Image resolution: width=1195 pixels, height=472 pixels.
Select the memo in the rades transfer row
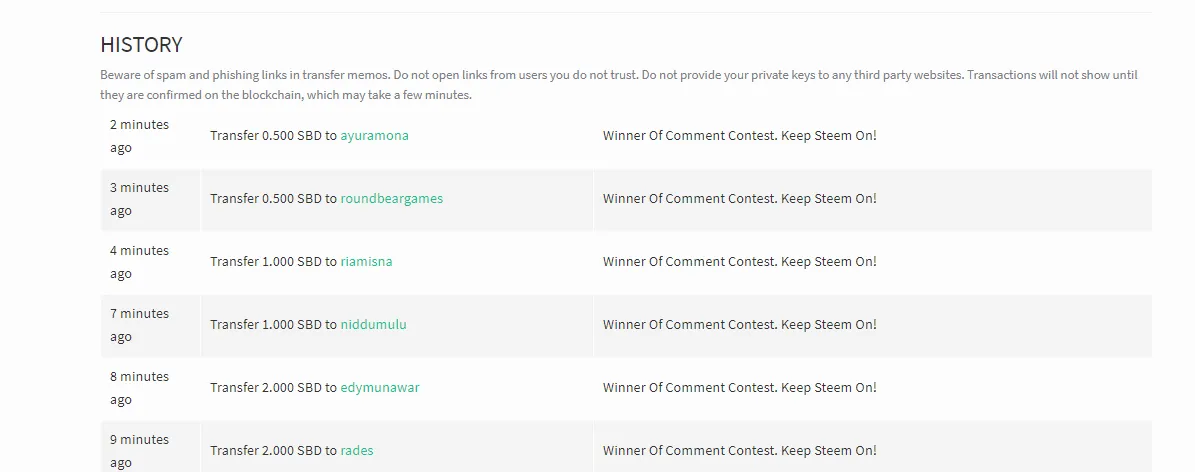739,451
